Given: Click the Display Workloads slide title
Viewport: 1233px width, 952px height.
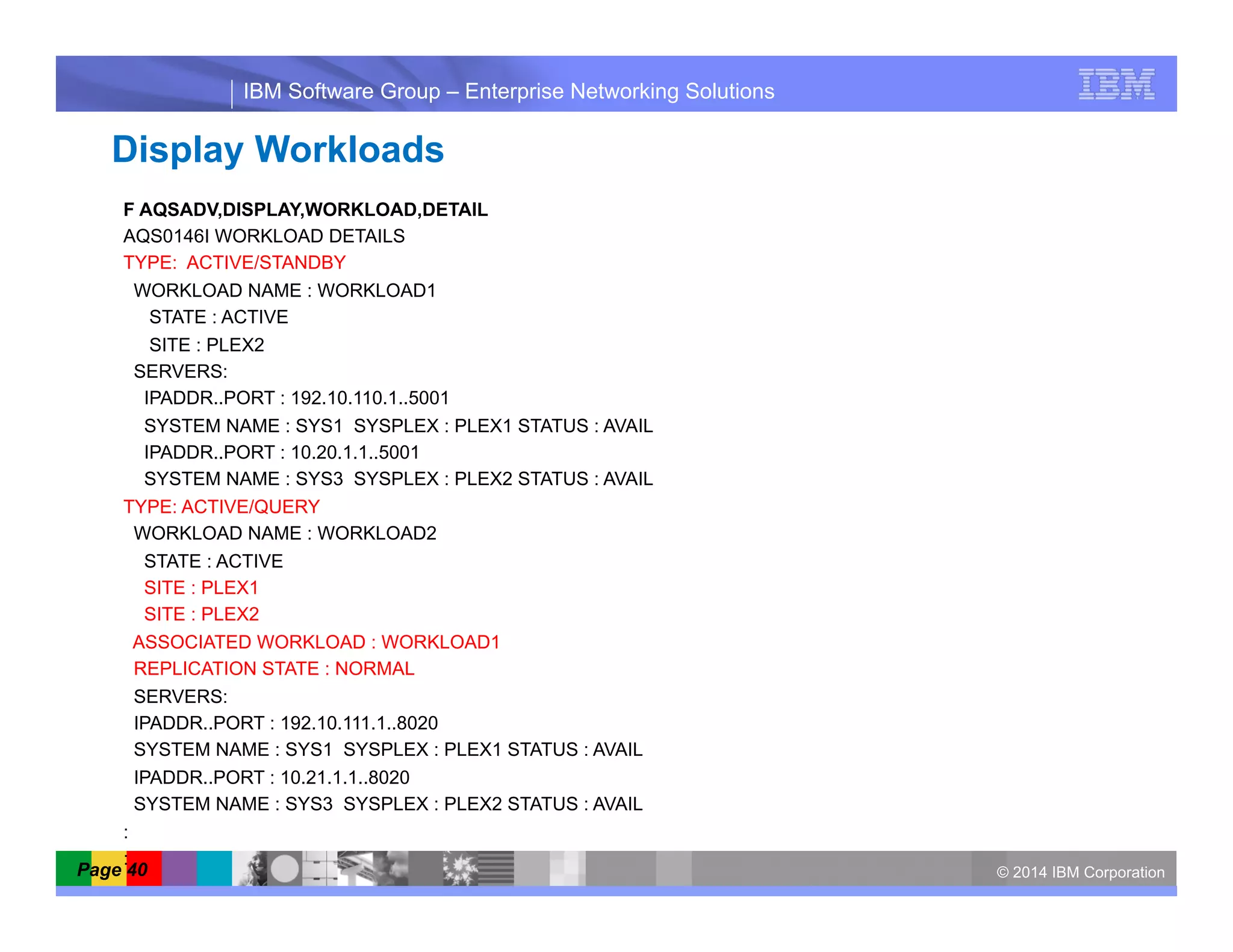Looking at the screenshot, I should click(278, 149).
